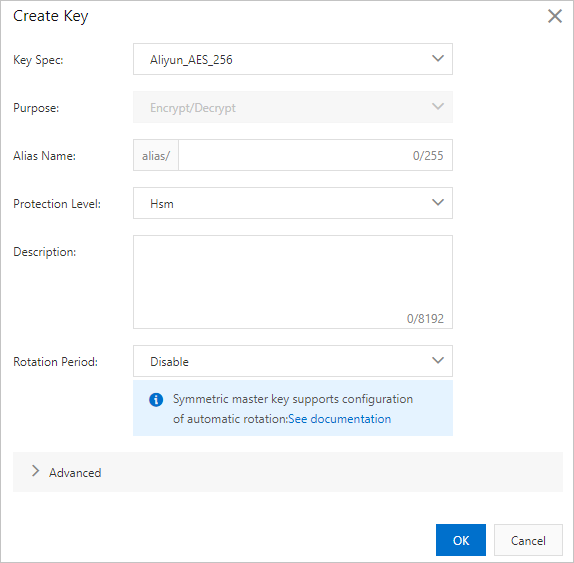574x563 pixels.
Task: Click the disabled Purpose chevron arrow
Action: pos(438,107)
